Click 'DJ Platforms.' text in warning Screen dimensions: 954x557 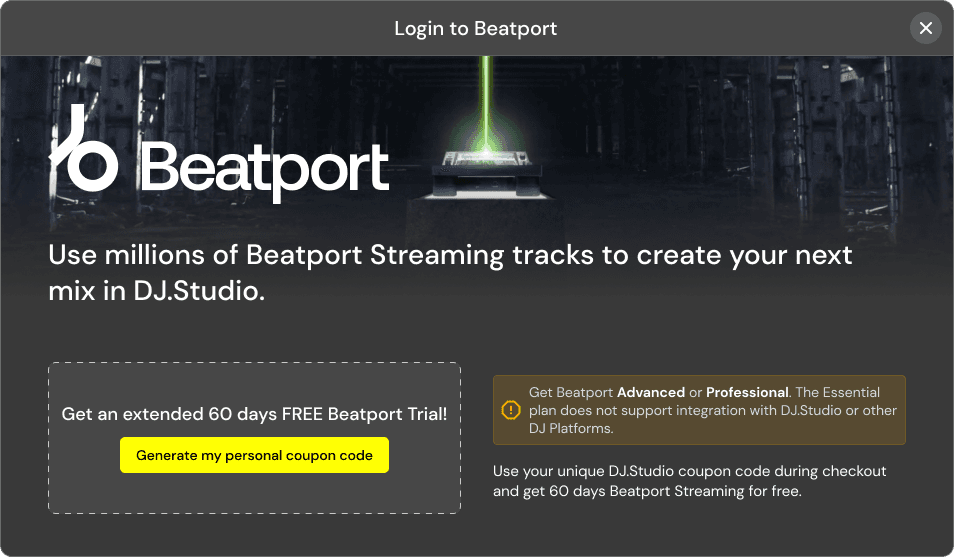point(571,429)
